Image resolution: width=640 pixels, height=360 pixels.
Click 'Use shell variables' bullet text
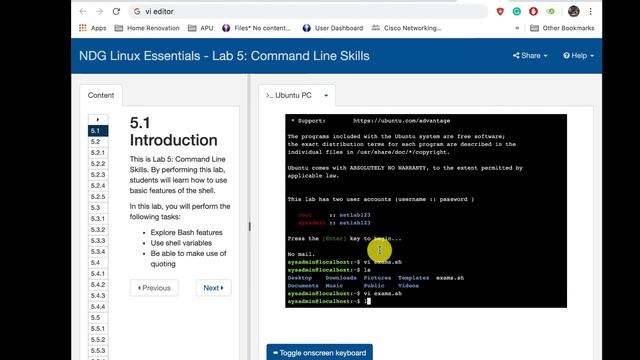click(x=181, y=243)
